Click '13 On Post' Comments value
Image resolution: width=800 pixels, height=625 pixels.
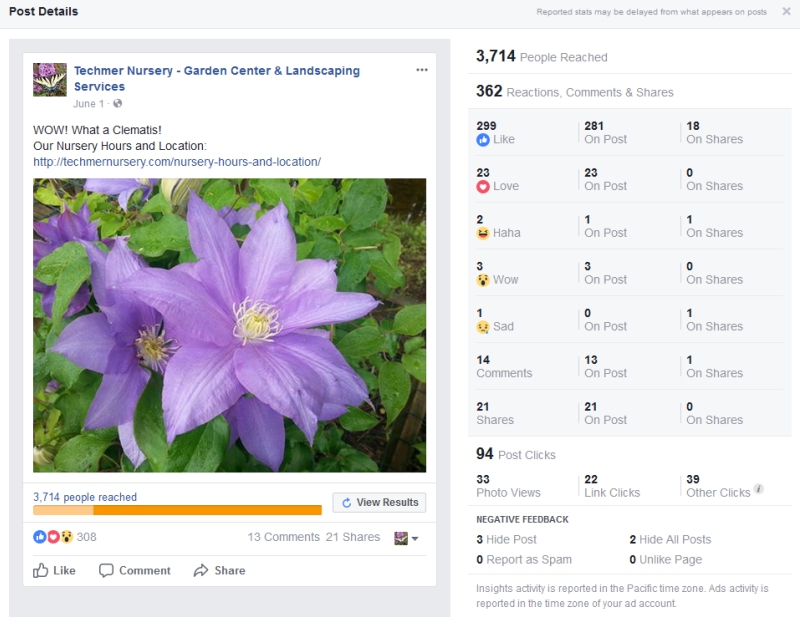[605, 366]
